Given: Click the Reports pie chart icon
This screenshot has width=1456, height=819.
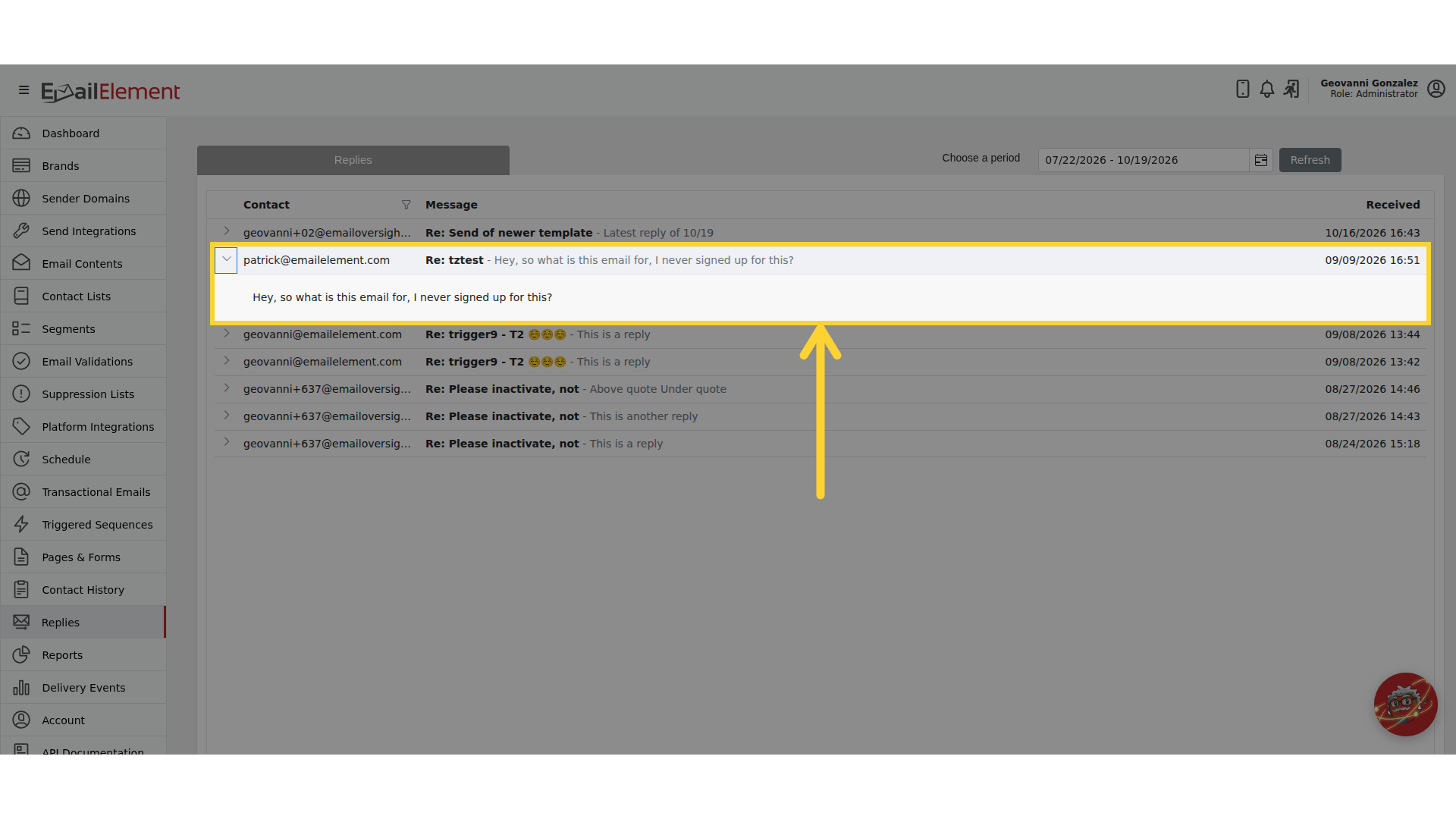Looking at the screenshot, I should 21,654.
